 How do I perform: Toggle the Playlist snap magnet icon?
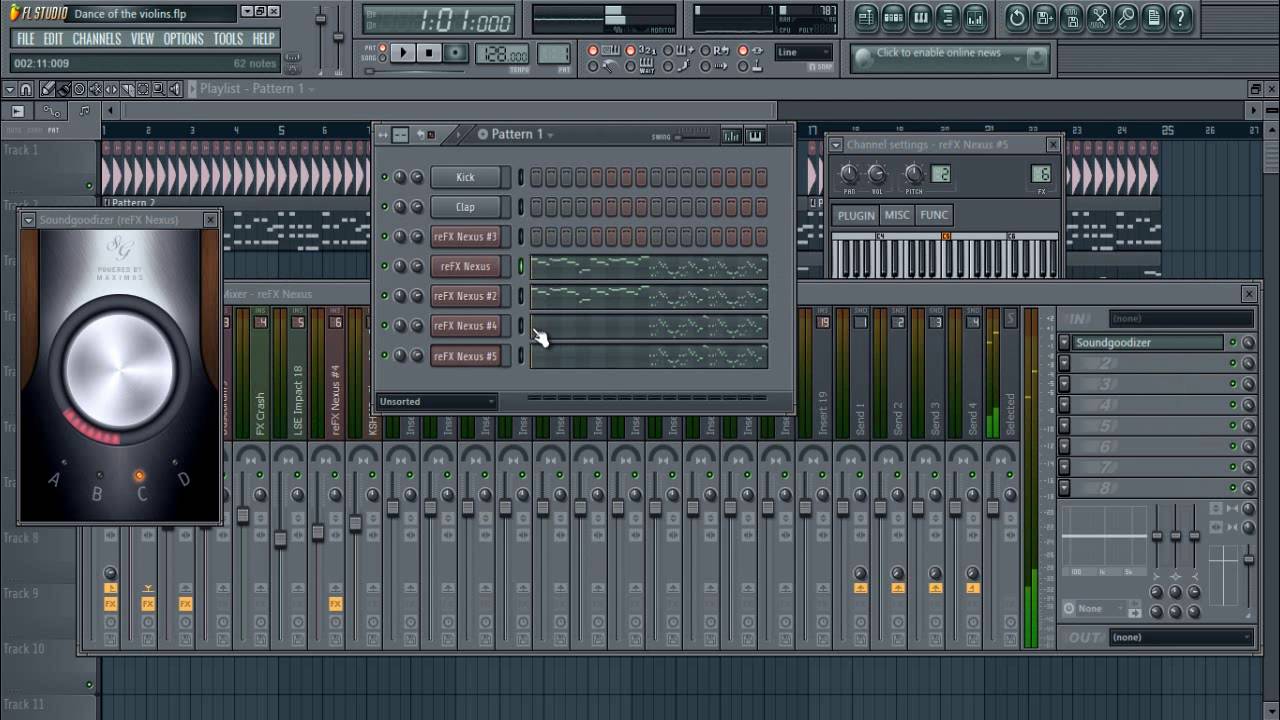[x=26, y=89]
